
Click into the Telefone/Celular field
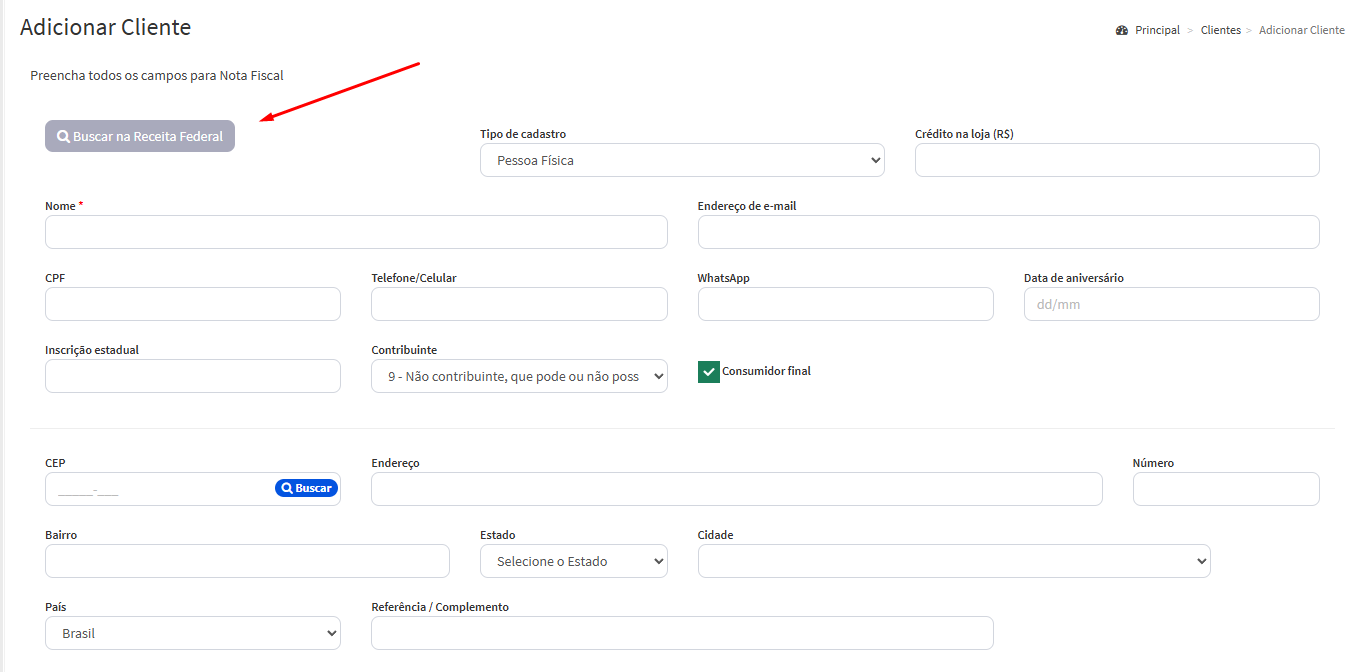[x=518, y=304]
